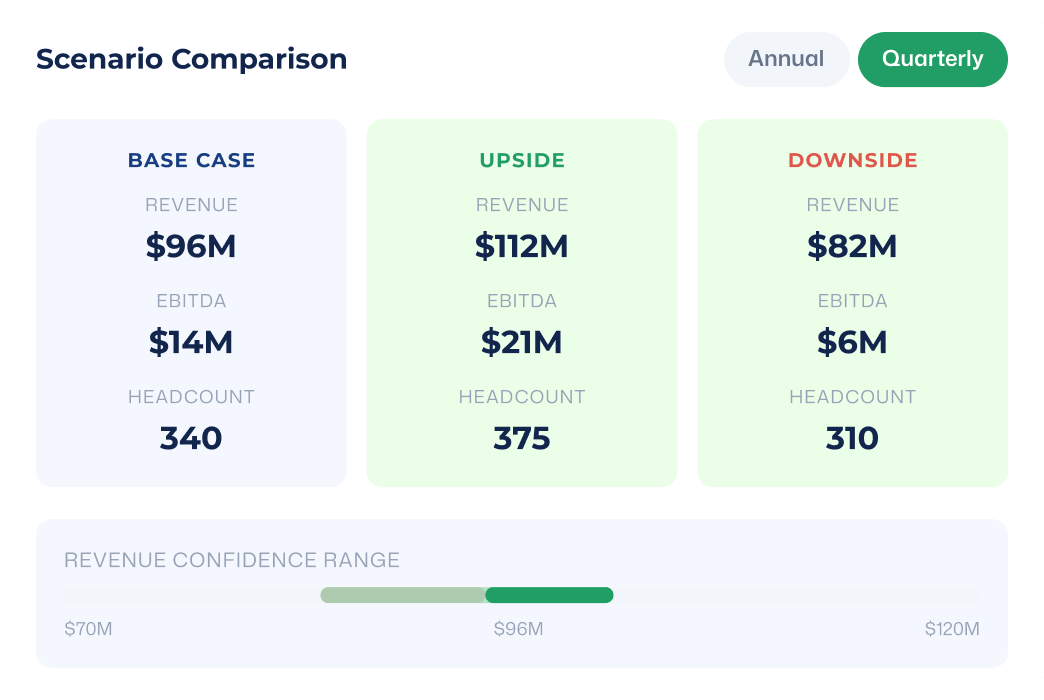Click the $120M range maximum label
The width and height of the screenshot is (1044, 700).
(952, 629)
